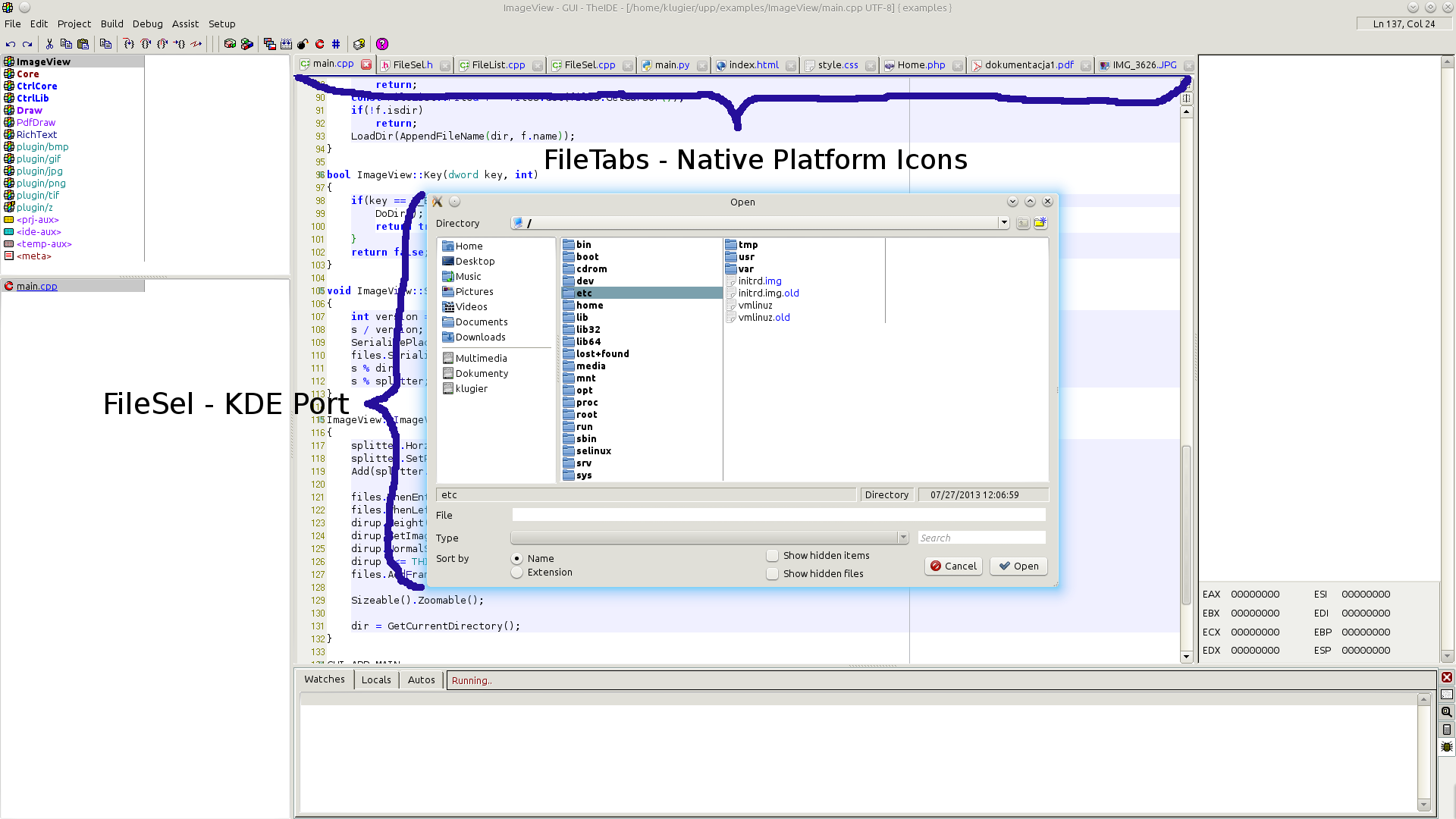The height and width of the screenshot is (819, 1456).
Task: Select the Debug menu item
Action: click(x=147, y=23)
